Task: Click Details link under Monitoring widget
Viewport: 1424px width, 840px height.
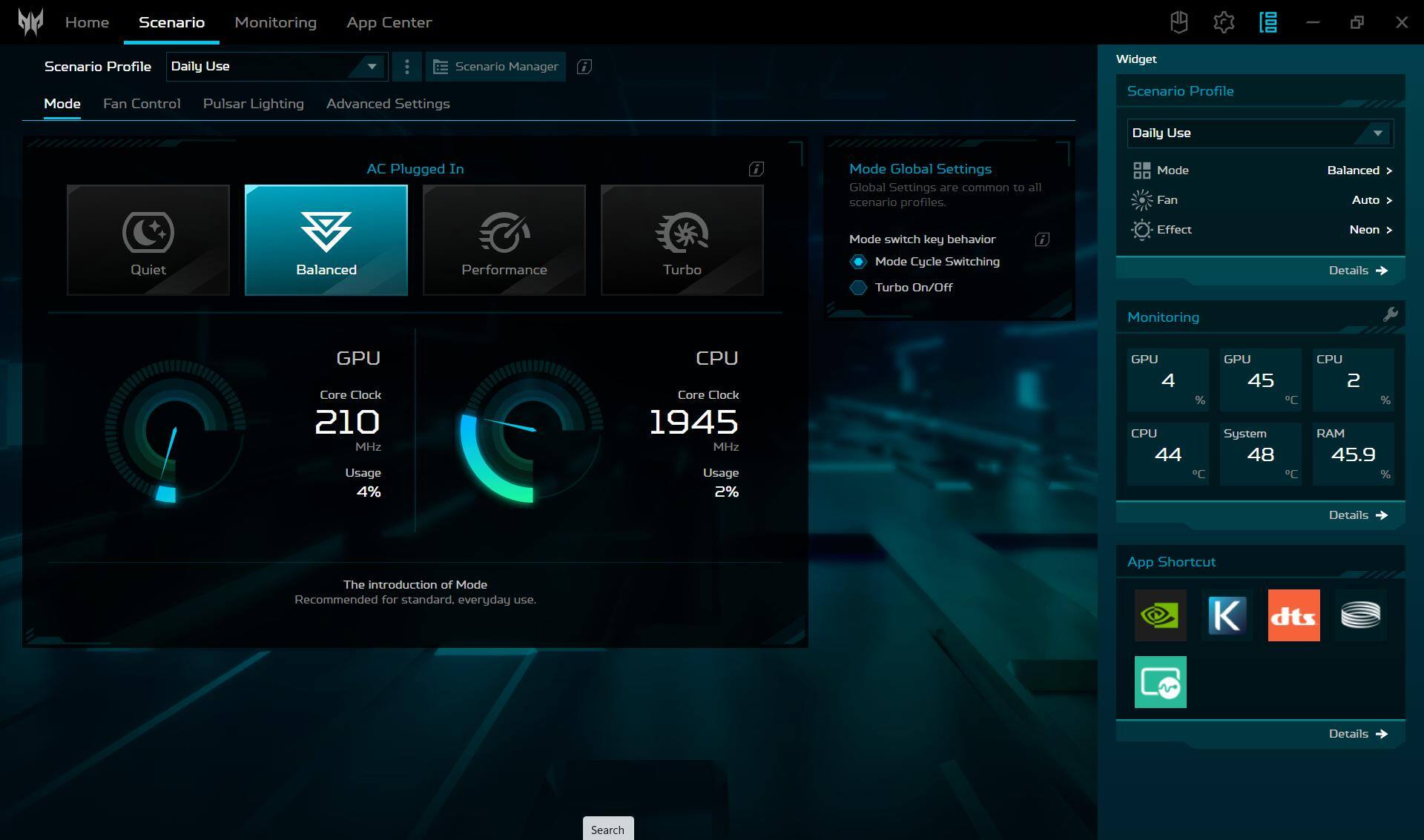Action: click(x=1357, y=515)
